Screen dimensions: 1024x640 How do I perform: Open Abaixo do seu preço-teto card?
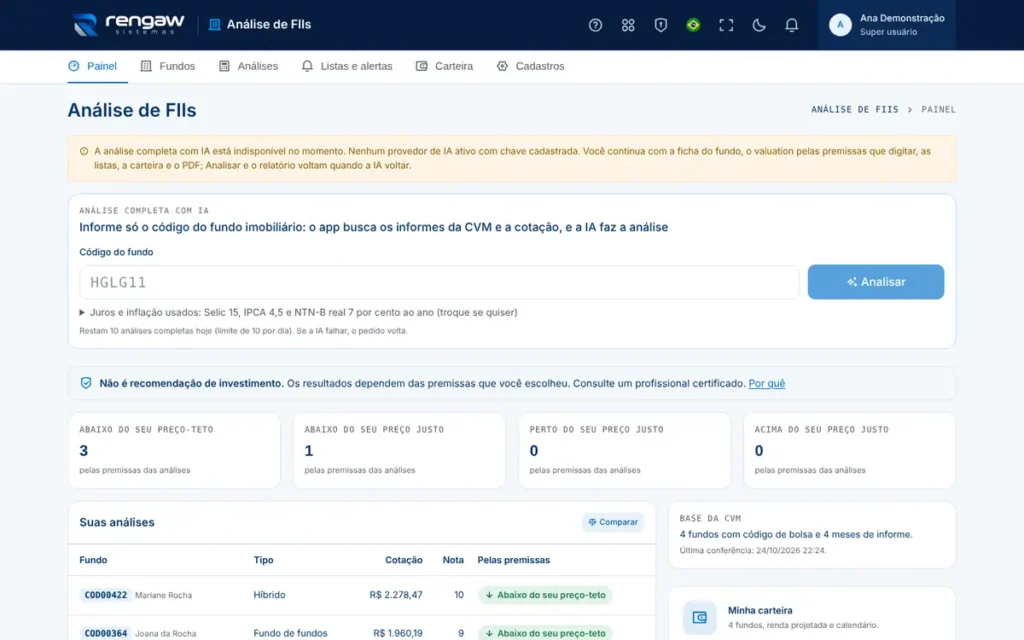click(x=174, y=450)
